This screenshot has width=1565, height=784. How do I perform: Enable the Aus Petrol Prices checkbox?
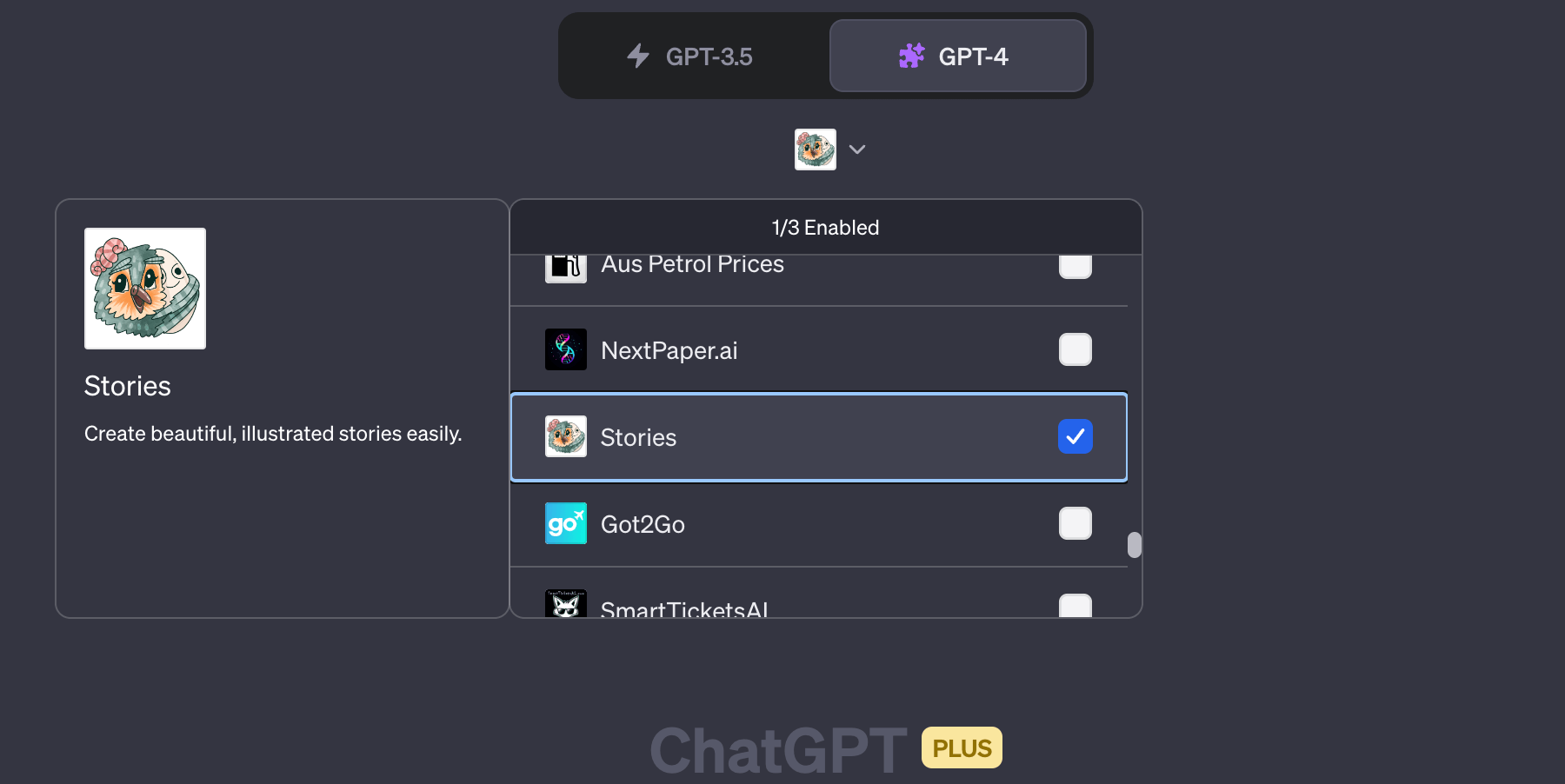(x=1075, y=266)
